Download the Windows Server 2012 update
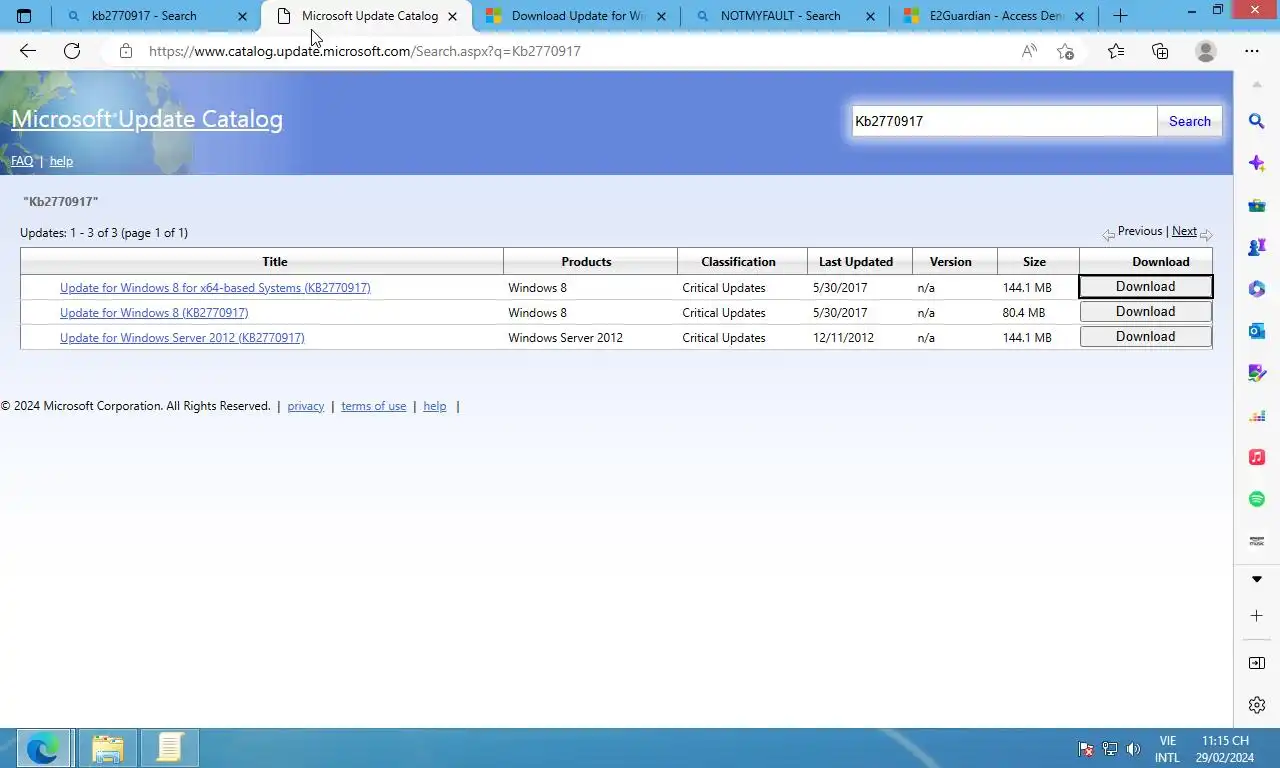Screen dimensions: 1280x768 tap(1146, 337)
